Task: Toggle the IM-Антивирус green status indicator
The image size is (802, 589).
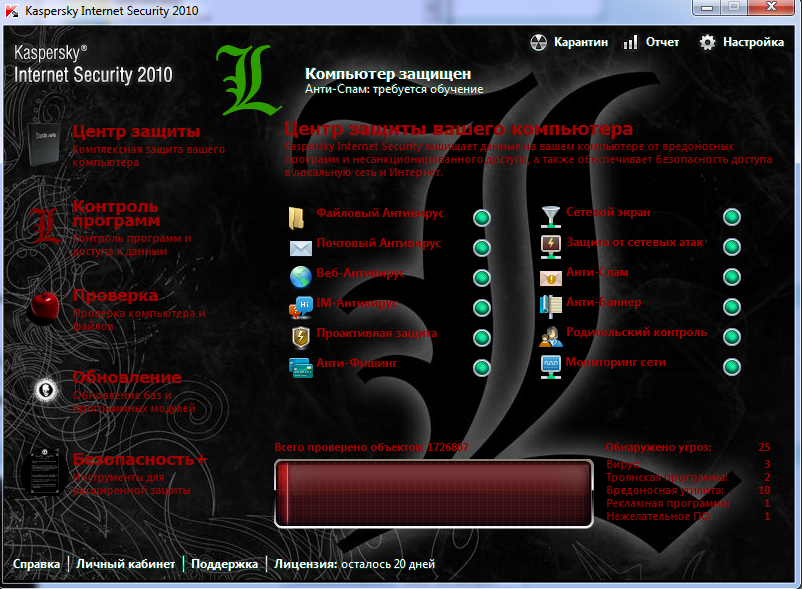Action: 482,308
